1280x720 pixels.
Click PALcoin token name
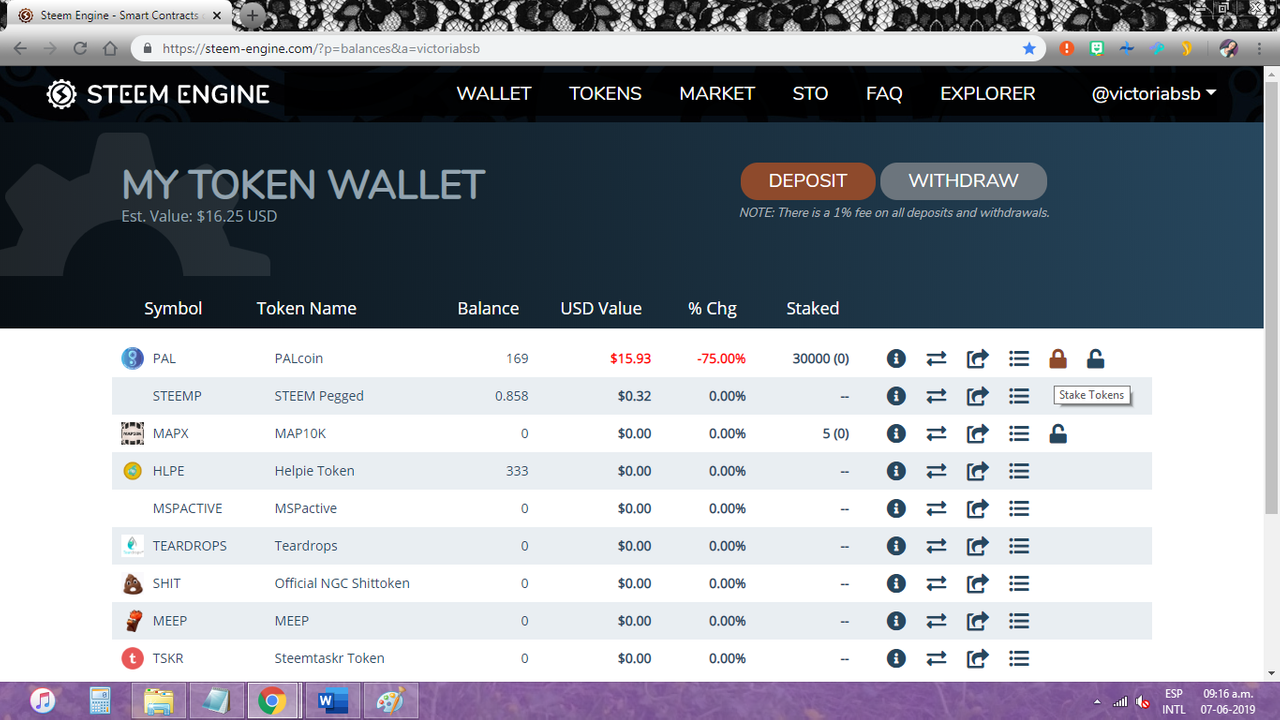tap(299, 358)
